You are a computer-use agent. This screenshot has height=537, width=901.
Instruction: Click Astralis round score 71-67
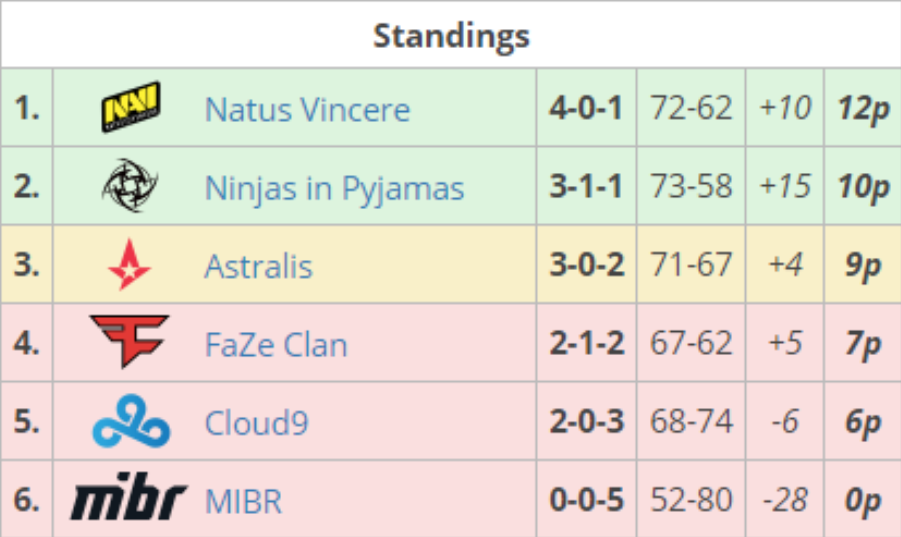(691, 266)
